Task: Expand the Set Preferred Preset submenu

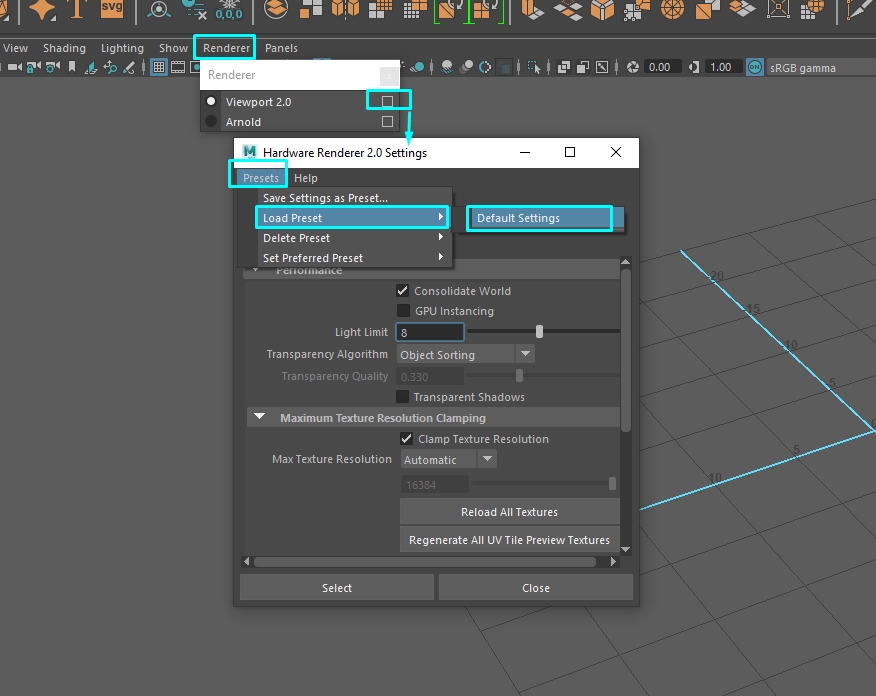Action: 354,258
